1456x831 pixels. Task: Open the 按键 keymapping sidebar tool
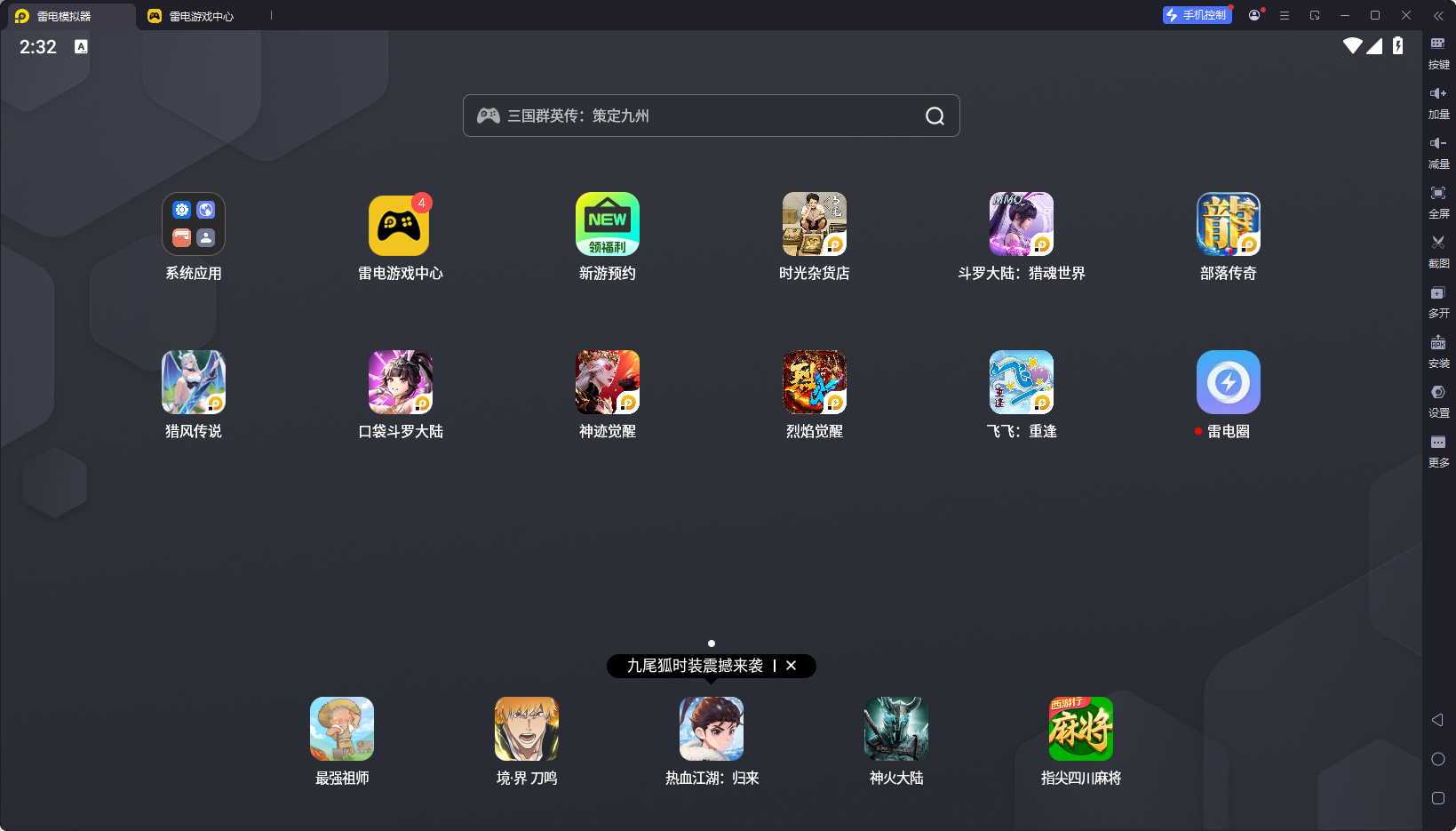click(x=1438, y=52)
